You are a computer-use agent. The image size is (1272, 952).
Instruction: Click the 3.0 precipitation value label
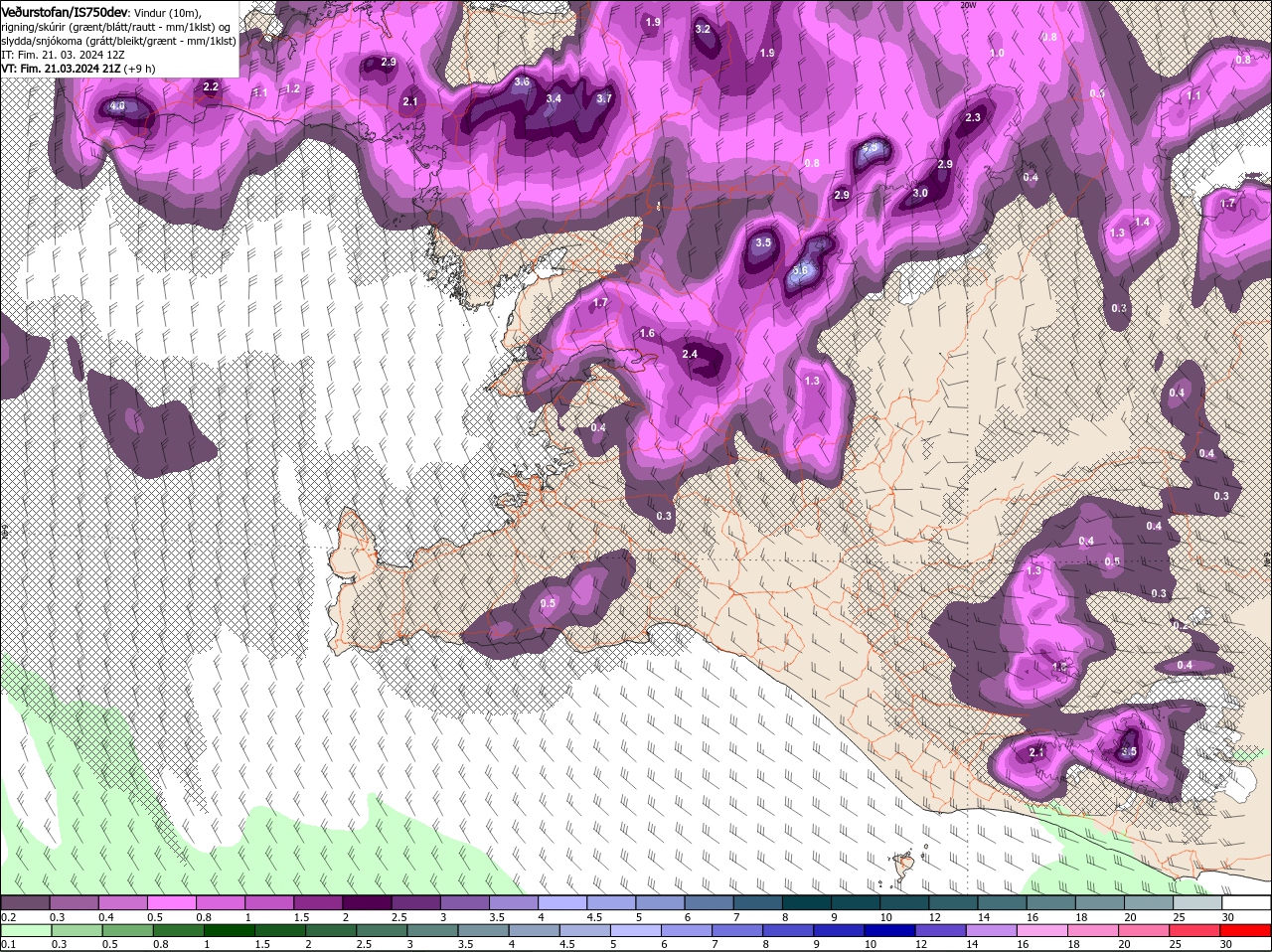920,194
